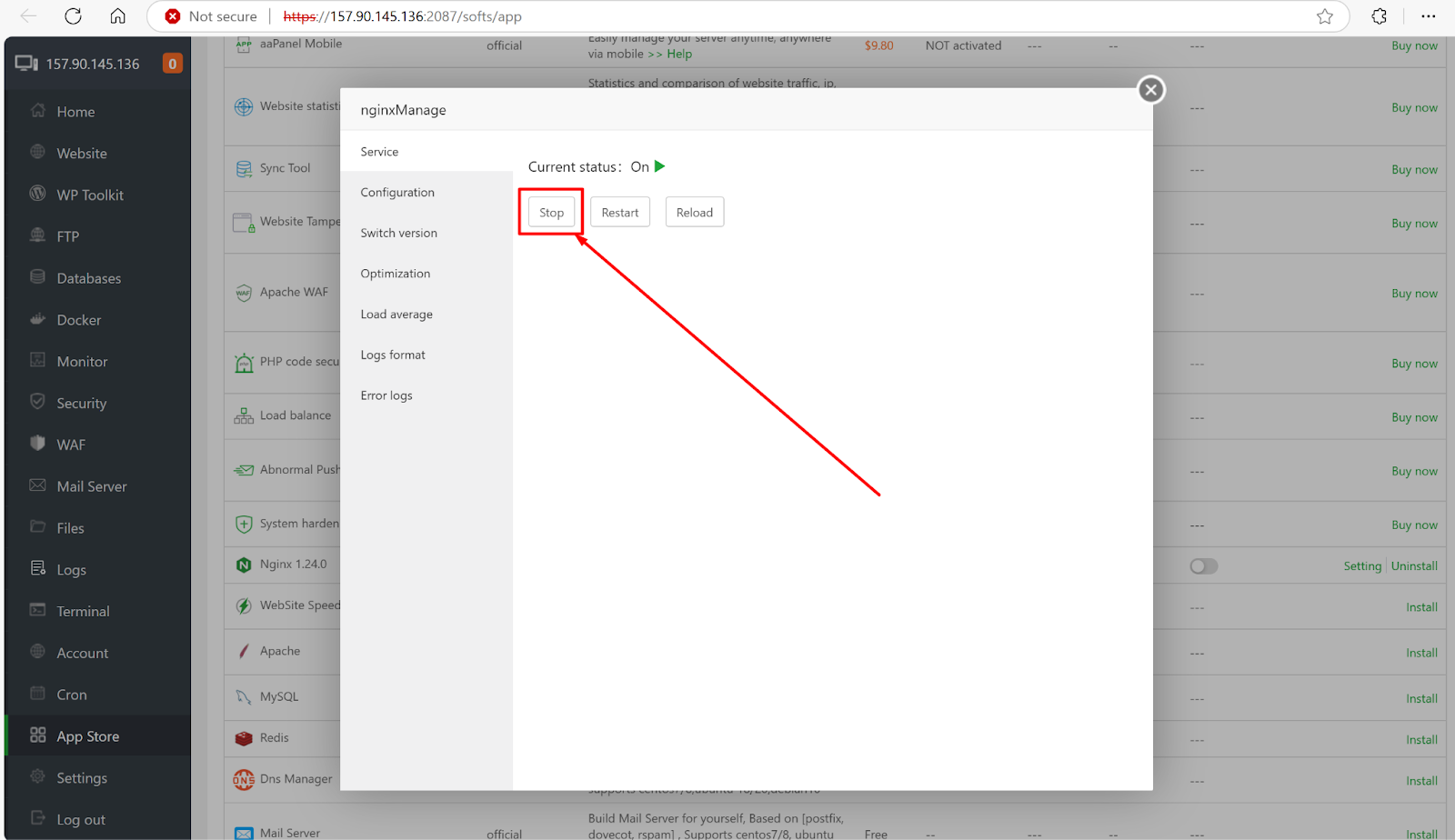Click the Dns Manager app icon
Image resolution: width=1455 pixels, height=840 pixels.
(x=243, y=779)
